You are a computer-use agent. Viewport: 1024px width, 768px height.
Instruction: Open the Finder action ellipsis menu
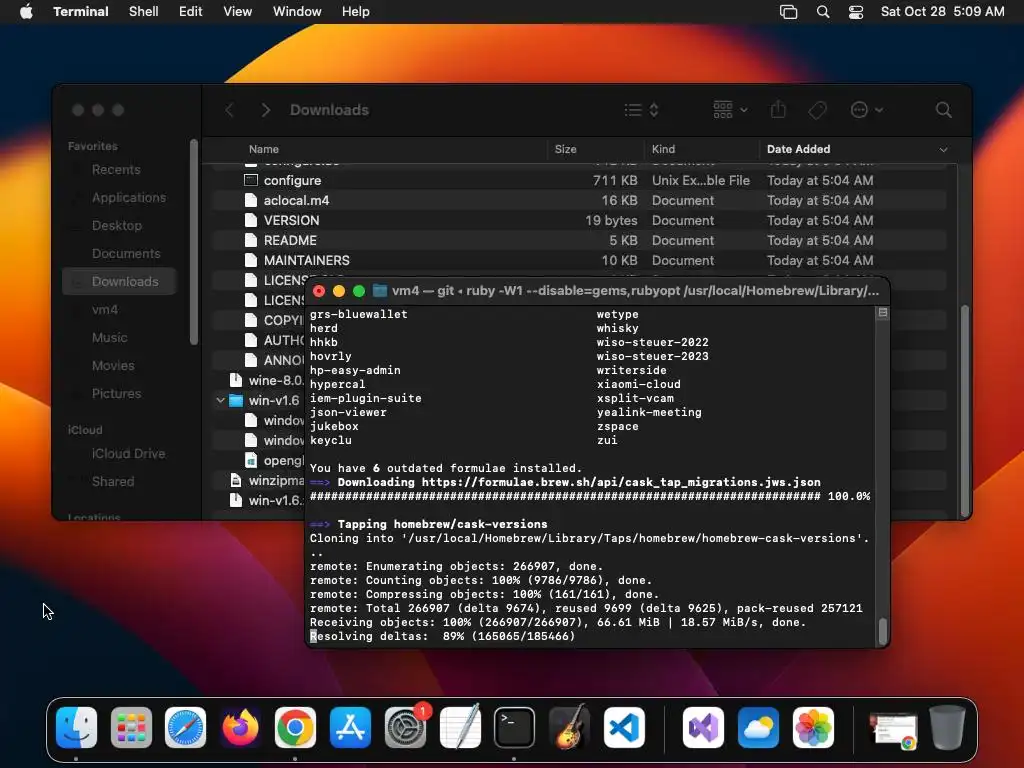(867, 110)
